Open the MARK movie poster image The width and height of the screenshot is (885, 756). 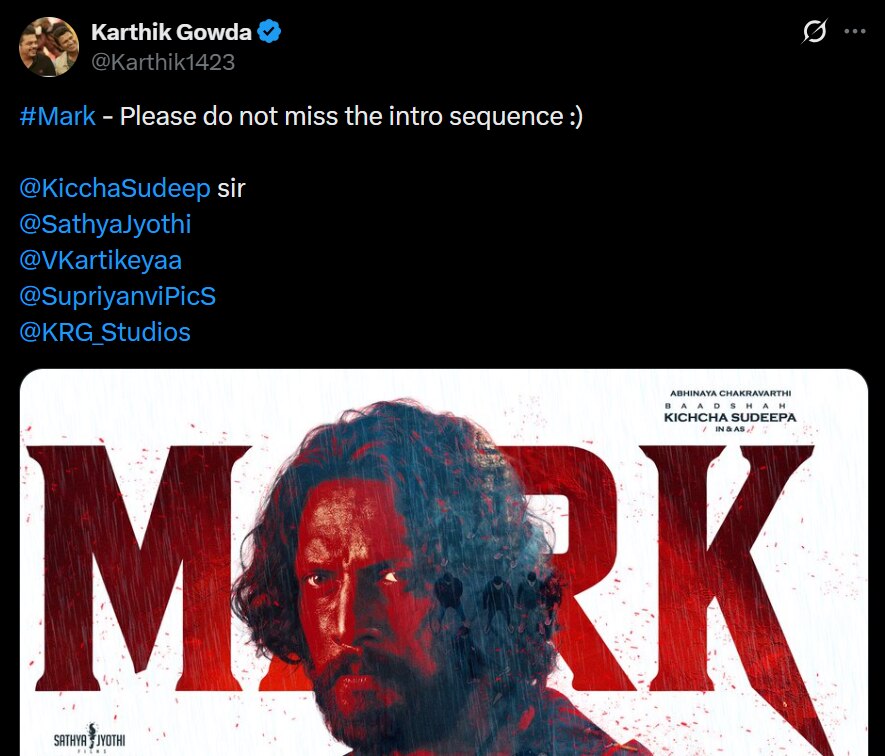click(x=444, y=562)
